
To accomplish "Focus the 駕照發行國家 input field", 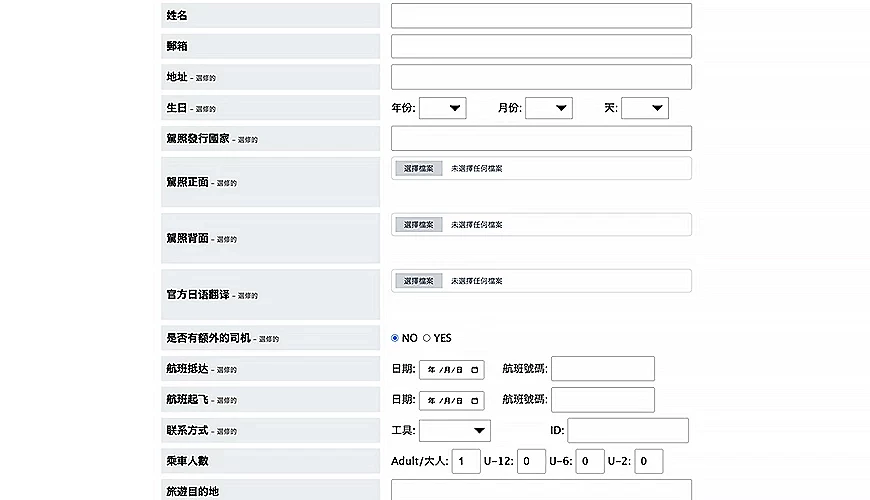I will tap(542, 138).
